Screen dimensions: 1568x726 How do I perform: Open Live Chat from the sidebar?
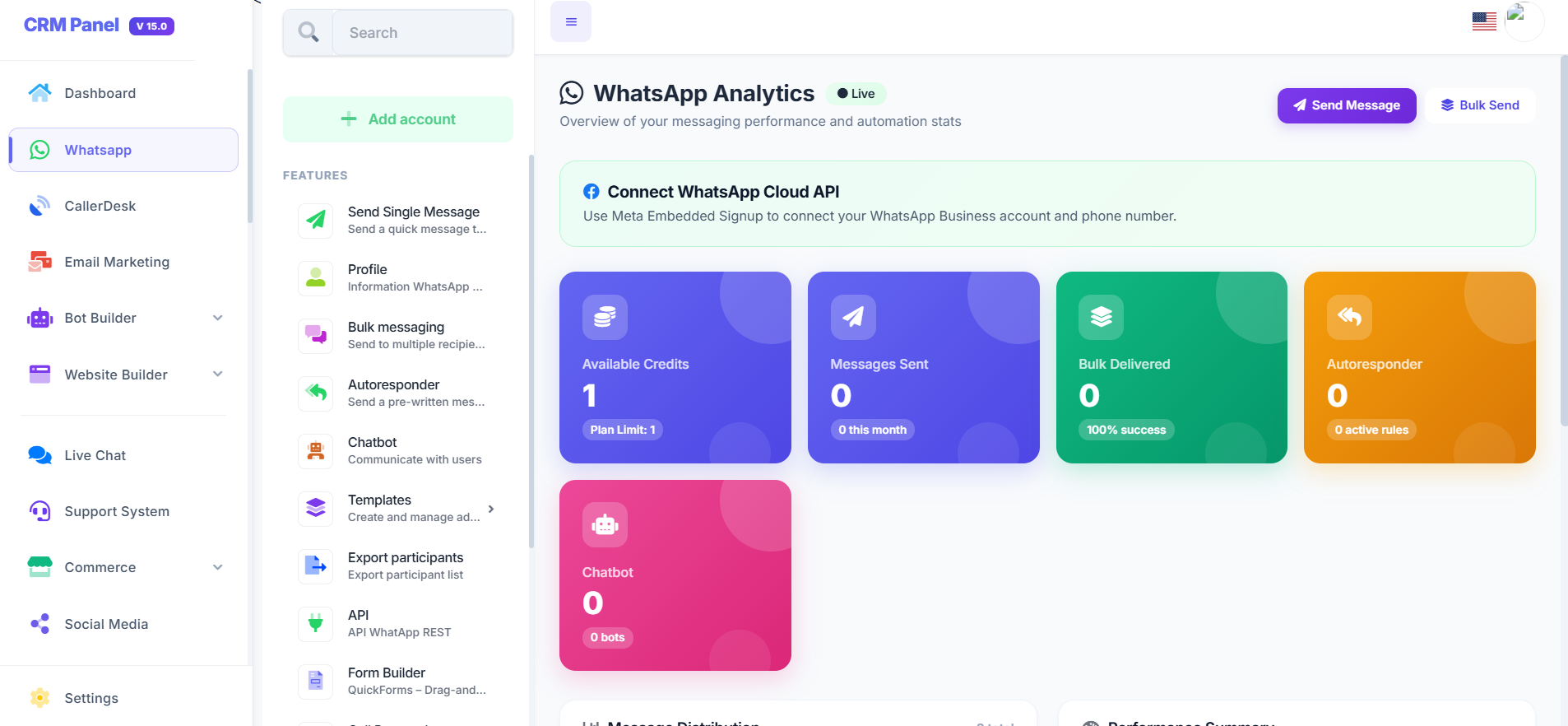click(123, 455)
